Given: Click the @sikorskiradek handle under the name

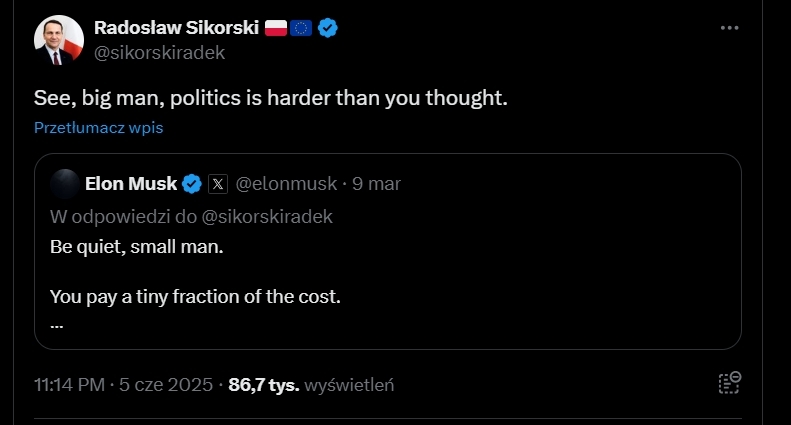Looking at the screenshot, I should point(158,53).
